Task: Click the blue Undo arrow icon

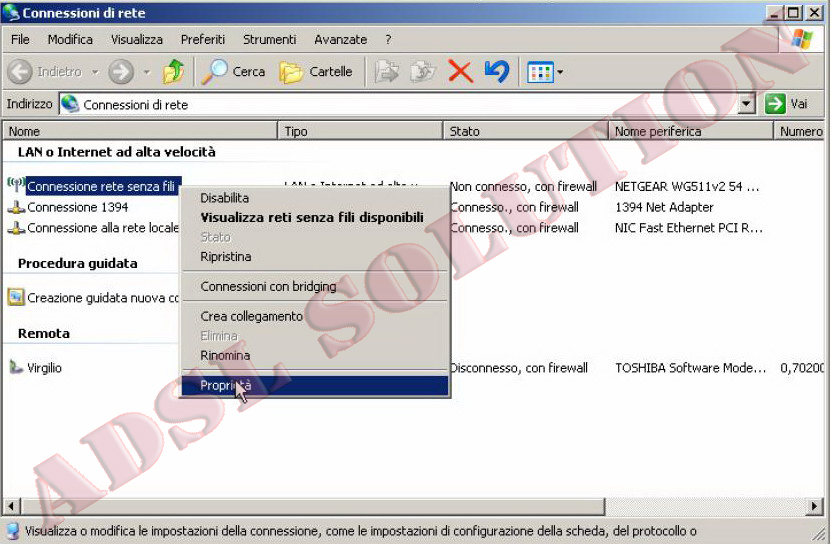Action: click(x=496, y=72)
